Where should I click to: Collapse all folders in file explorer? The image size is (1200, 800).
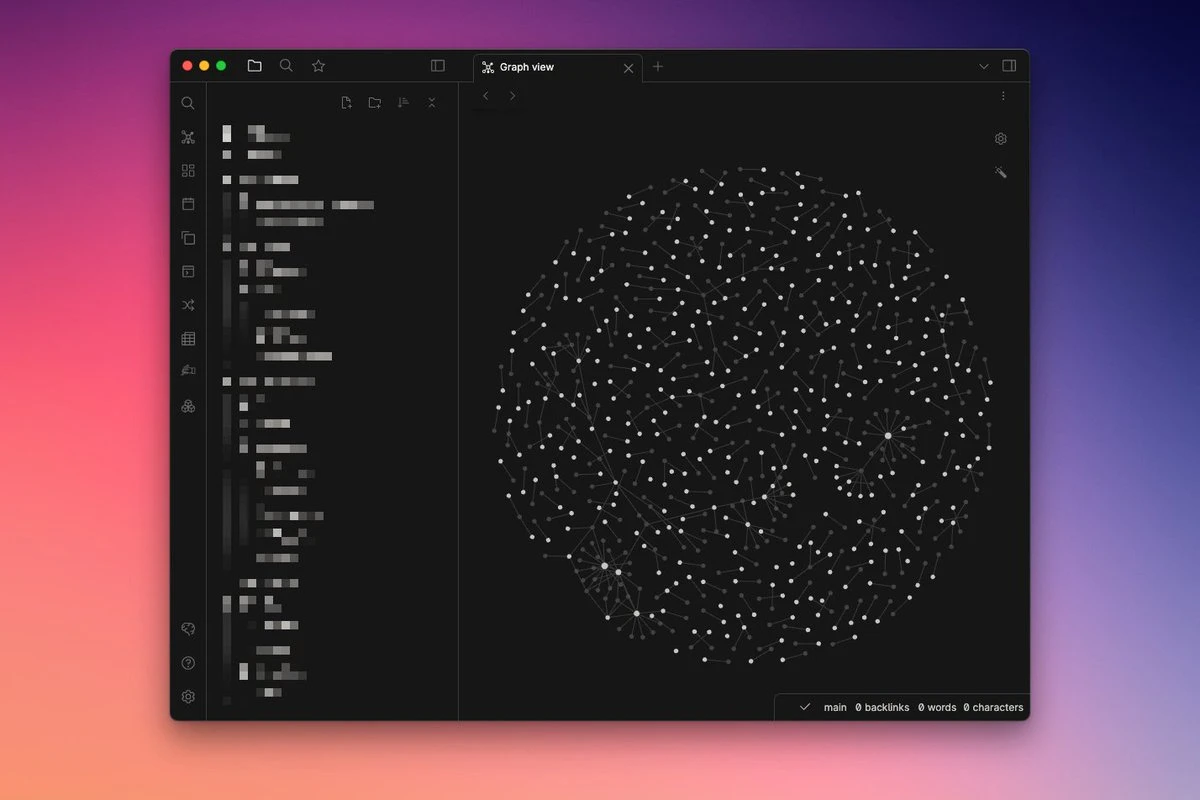[x=432, y=103]
